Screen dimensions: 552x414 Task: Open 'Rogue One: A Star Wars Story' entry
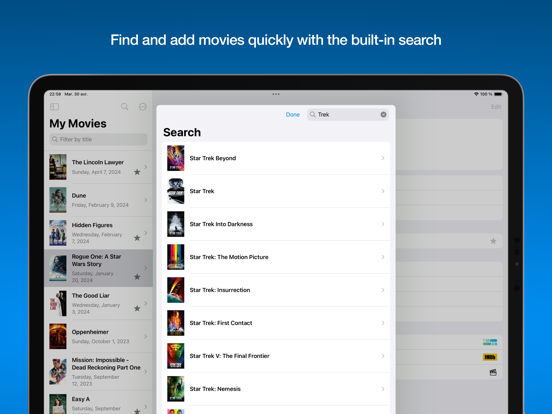tap(99, 268)
